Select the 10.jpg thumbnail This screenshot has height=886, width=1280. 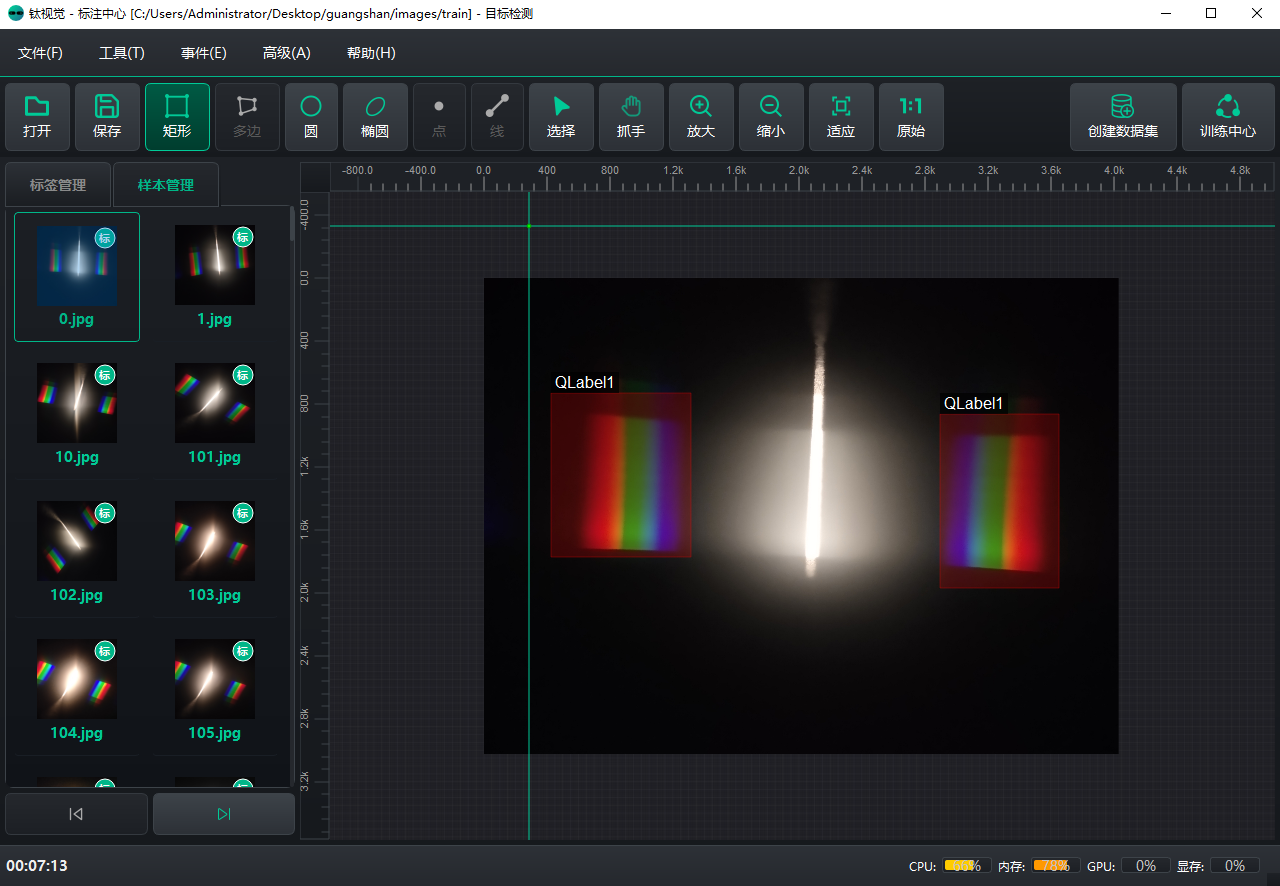(x=77, y=403)
